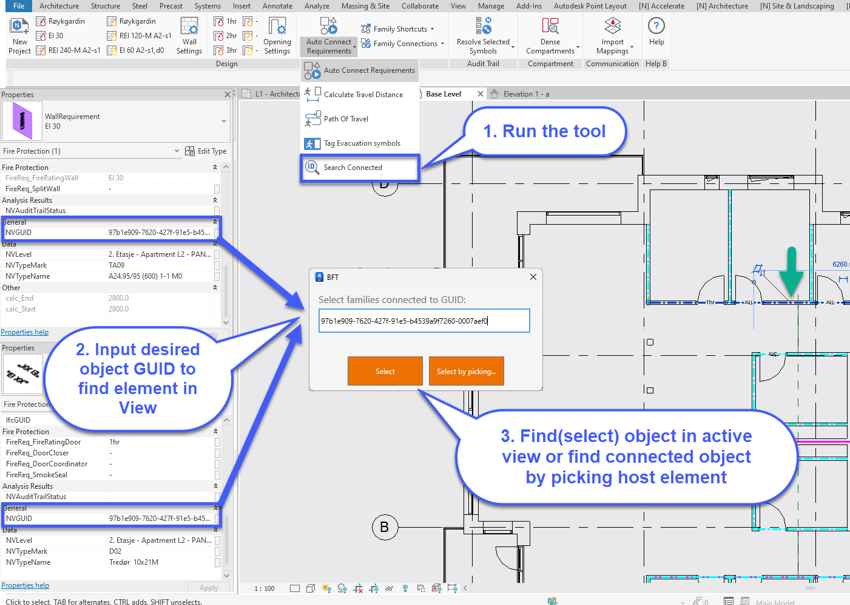The width and height of the screenshot is (850, 605).
Task: Click the 1 : 100 view scale
Action: pos(265,588)
